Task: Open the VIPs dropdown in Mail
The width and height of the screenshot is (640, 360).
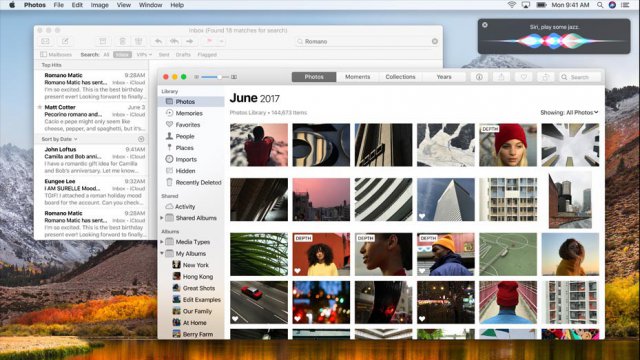Action: click(144, 54)
